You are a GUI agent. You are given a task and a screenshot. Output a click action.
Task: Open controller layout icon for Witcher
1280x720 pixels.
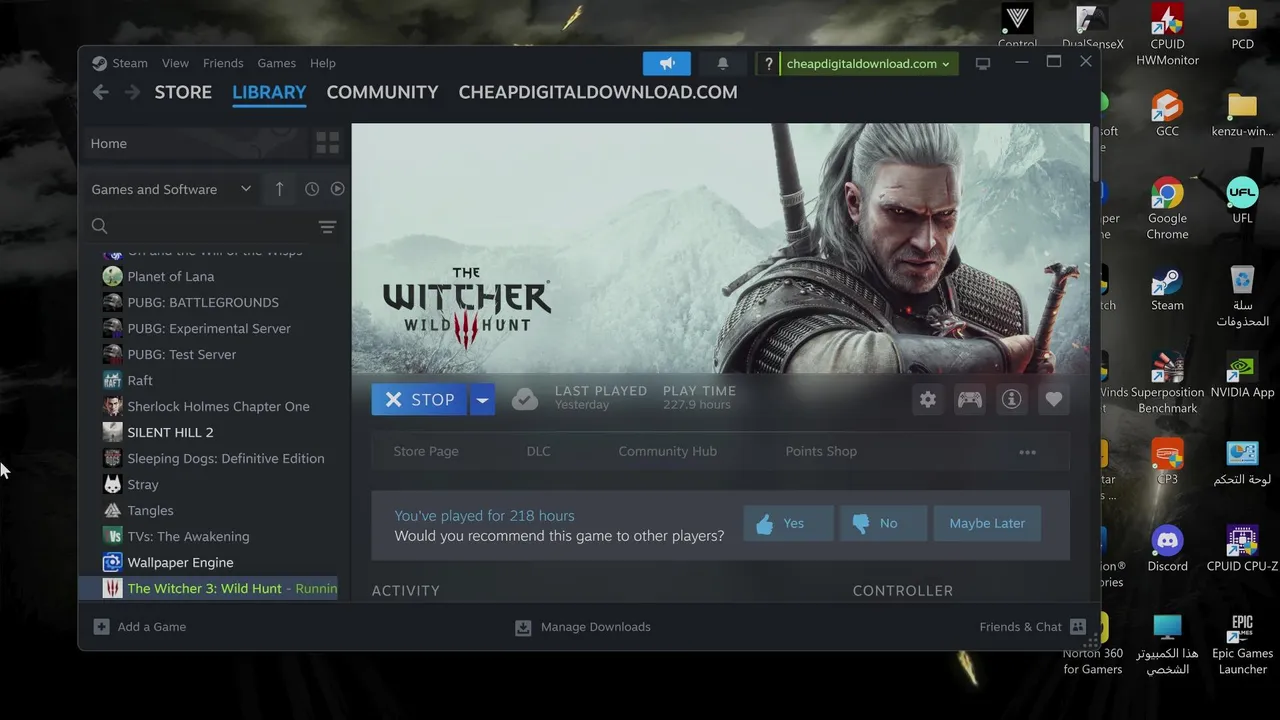[x=970, y=399]
